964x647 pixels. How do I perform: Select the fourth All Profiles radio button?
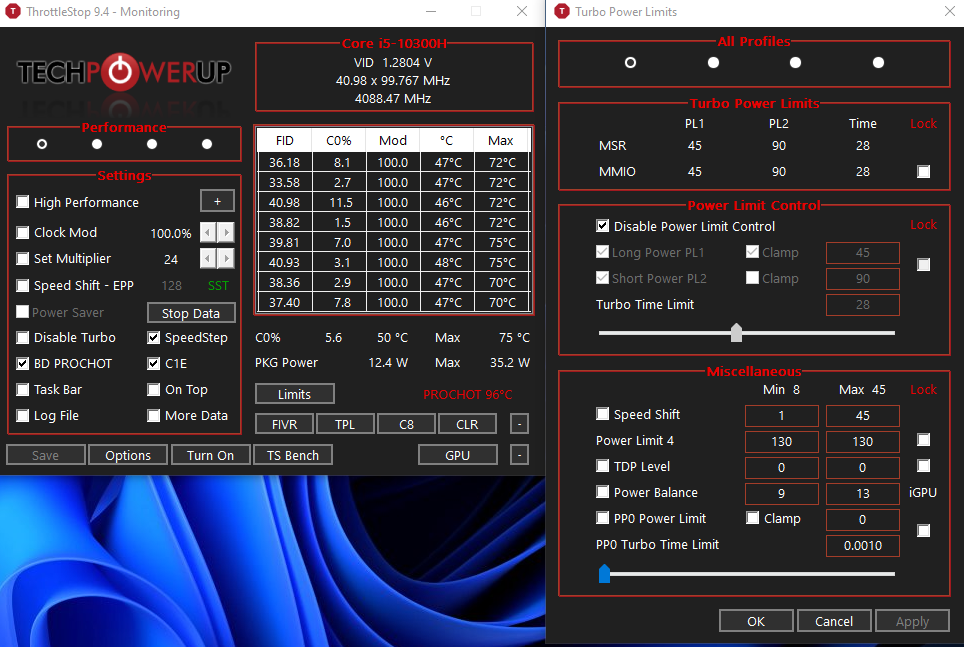879,63
